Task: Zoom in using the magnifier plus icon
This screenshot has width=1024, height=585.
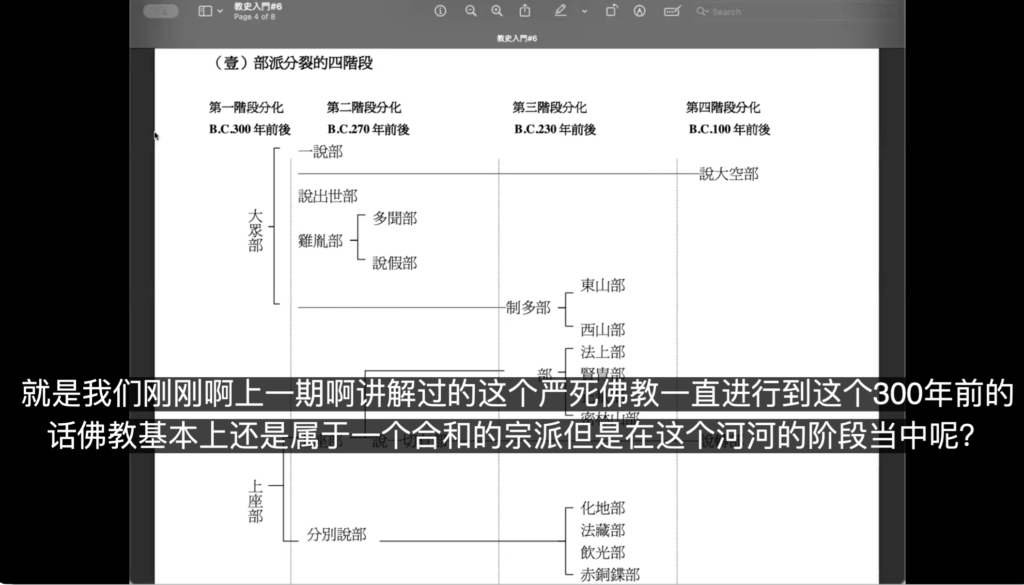Action: [497, 11]
